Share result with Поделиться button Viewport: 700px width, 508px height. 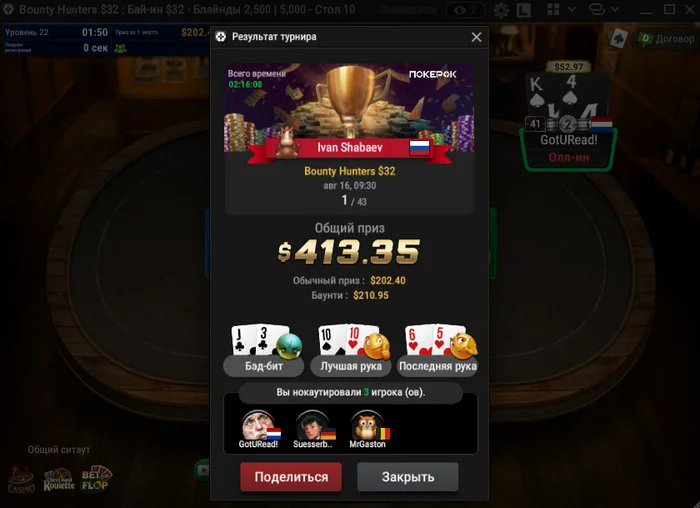pos(291,477)
